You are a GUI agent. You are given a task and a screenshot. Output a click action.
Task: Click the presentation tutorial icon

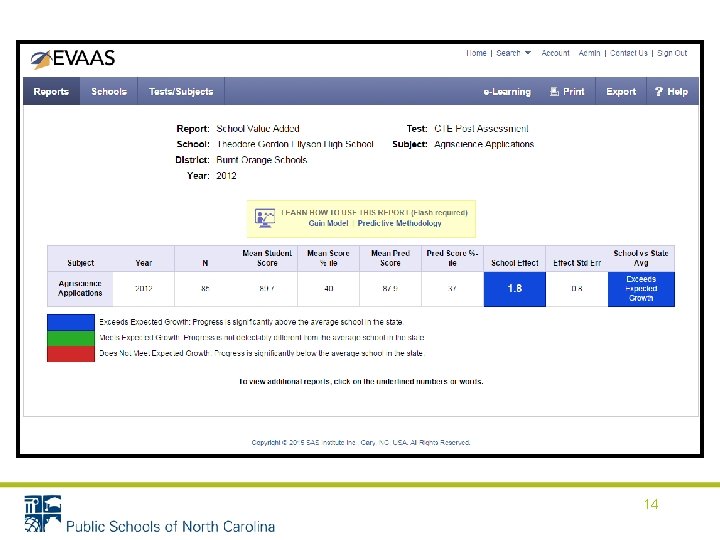coord(265,218)
